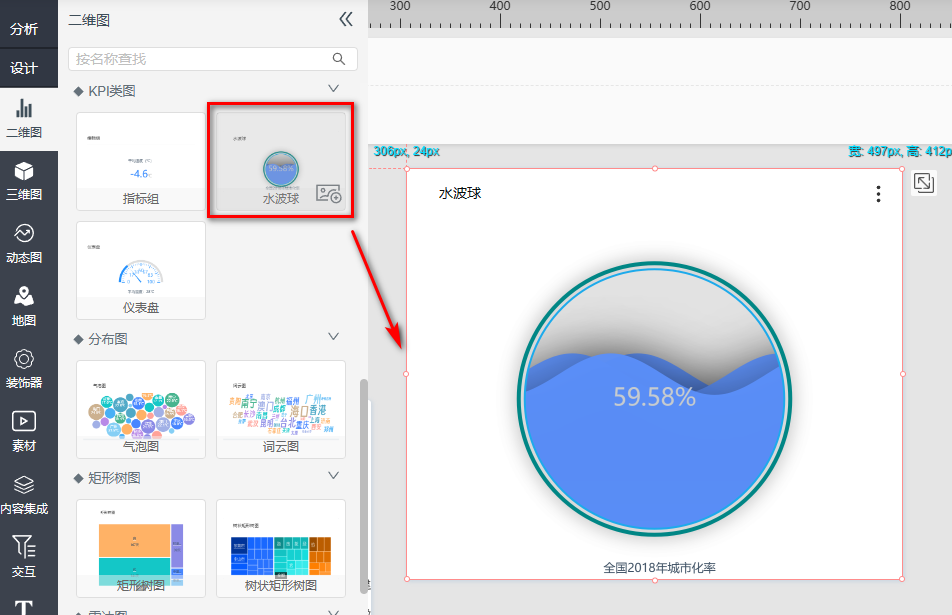Open the 地图 (map) sidebar icon
Screen dimensions: 952x615
point(24,304)
